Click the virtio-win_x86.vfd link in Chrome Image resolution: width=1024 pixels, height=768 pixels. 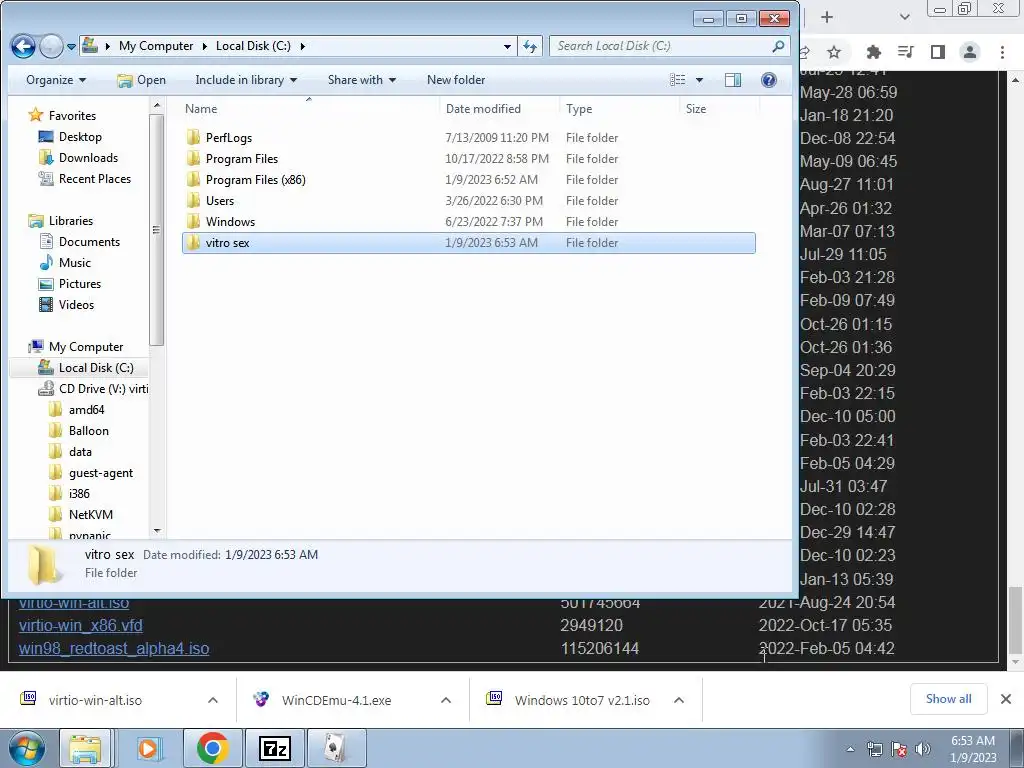[x=80, y=626]
